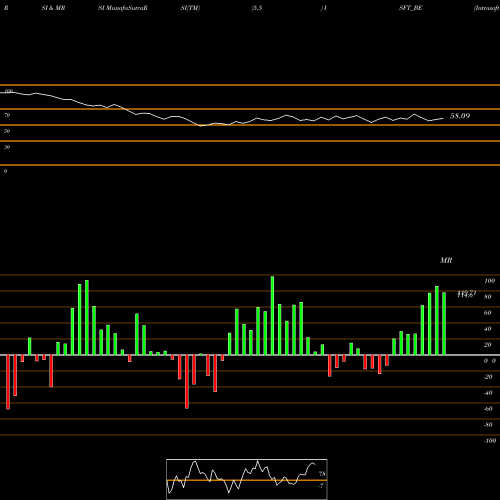This screenshot has height=500, width=500.
Task: Click the "100" MR axis label
Action: coord(489,281)
